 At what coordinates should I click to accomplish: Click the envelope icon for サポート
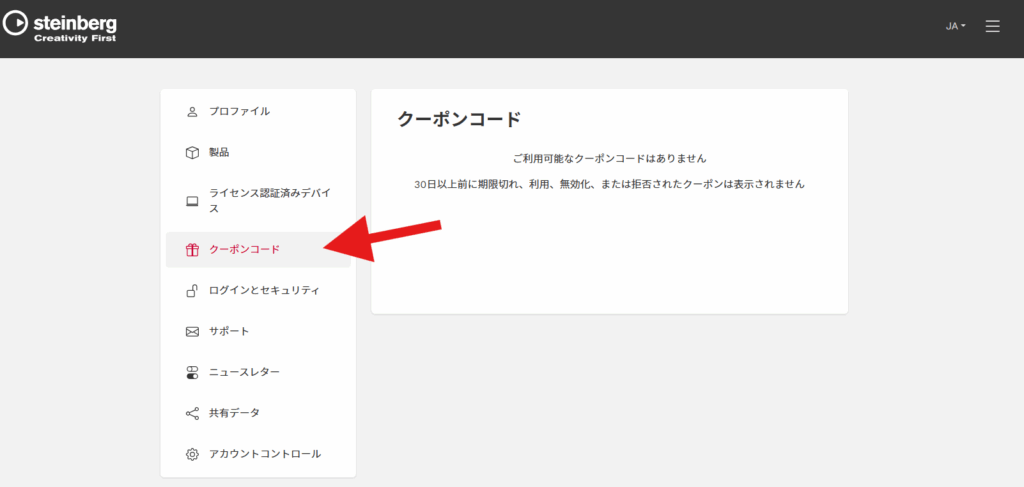pos(192,332)
